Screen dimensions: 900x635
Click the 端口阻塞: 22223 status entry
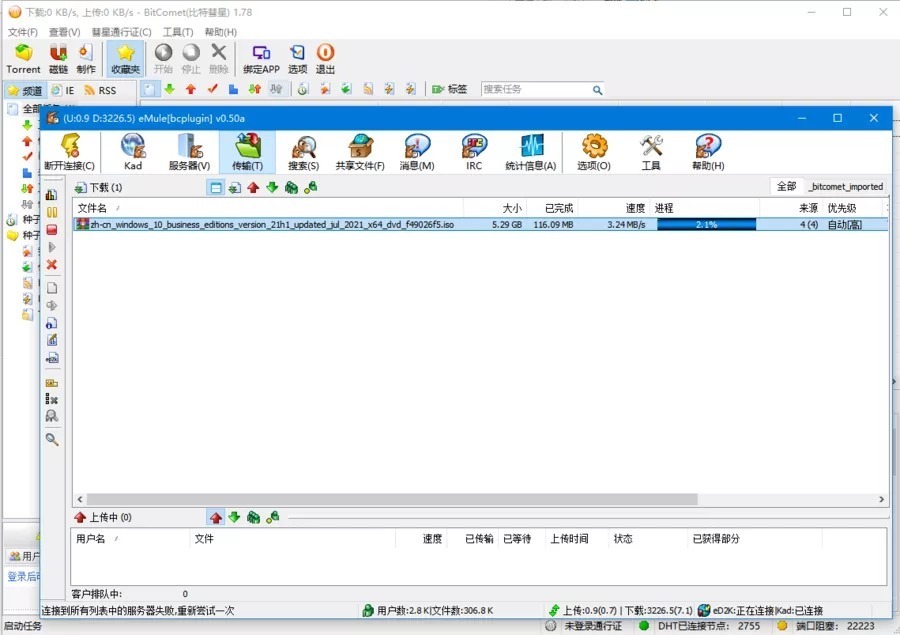[827, 626]
